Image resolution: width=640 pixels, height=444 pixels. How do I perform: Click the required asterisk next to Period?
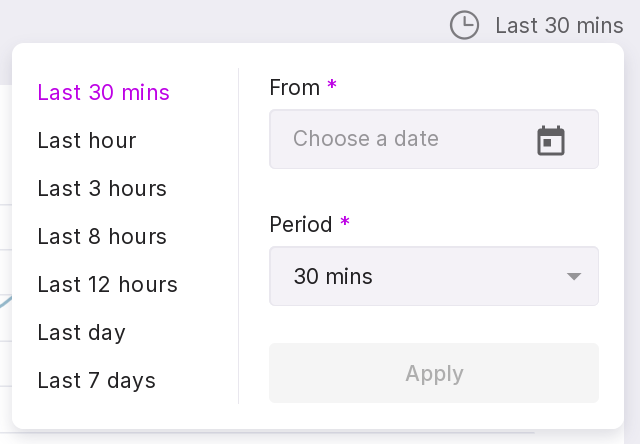(345, 223)
